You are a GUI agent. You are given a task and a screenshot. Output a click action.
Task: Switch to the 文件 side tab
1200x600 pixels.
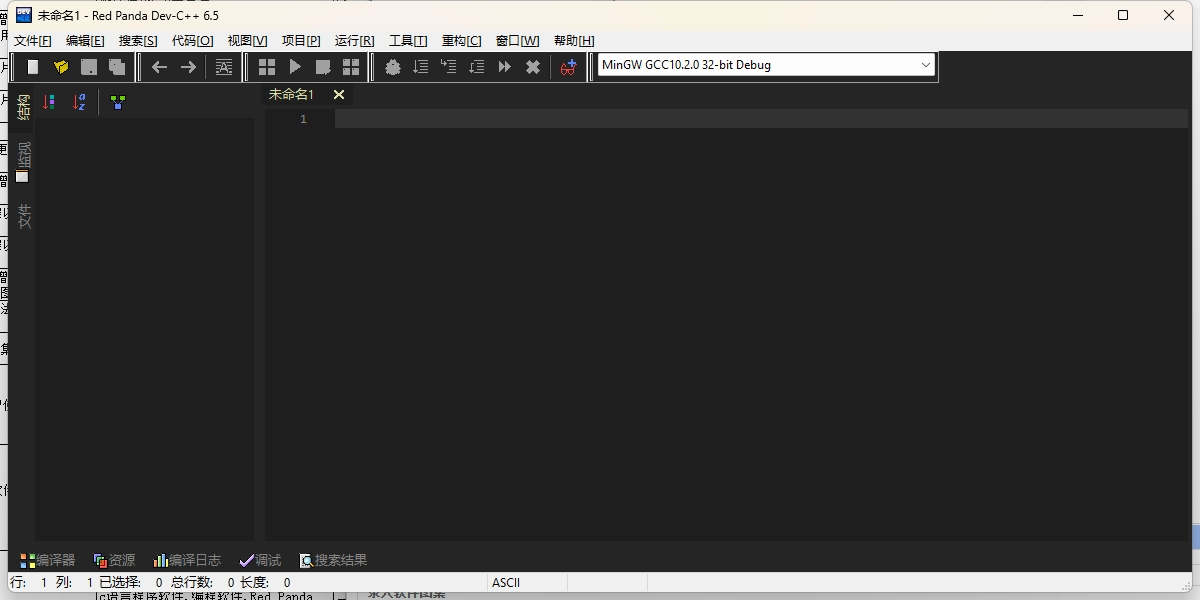[x=24, y=216]
